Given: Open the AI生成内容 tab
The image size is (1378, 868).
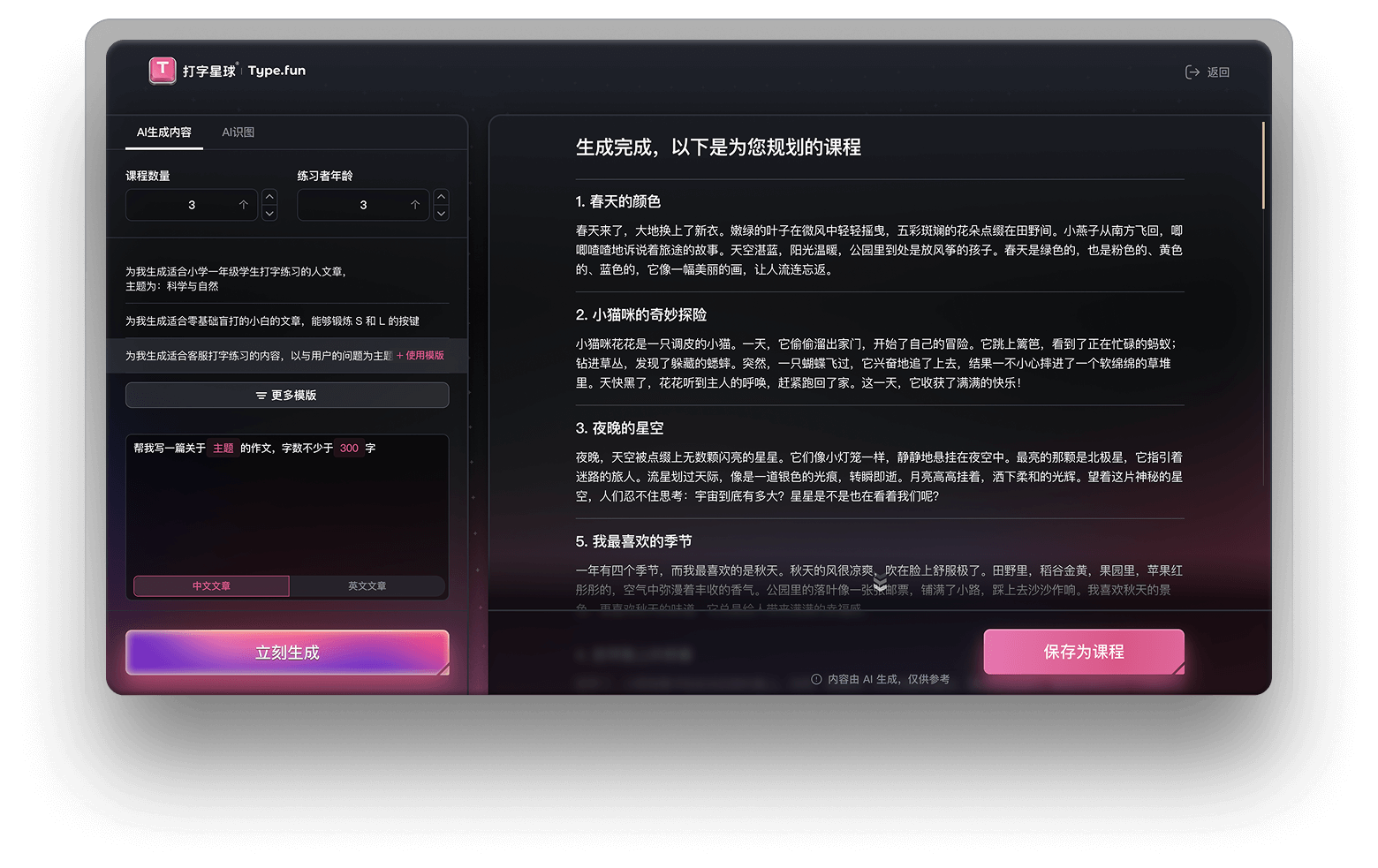Looking at the screenshot, I should click(163, 132).
